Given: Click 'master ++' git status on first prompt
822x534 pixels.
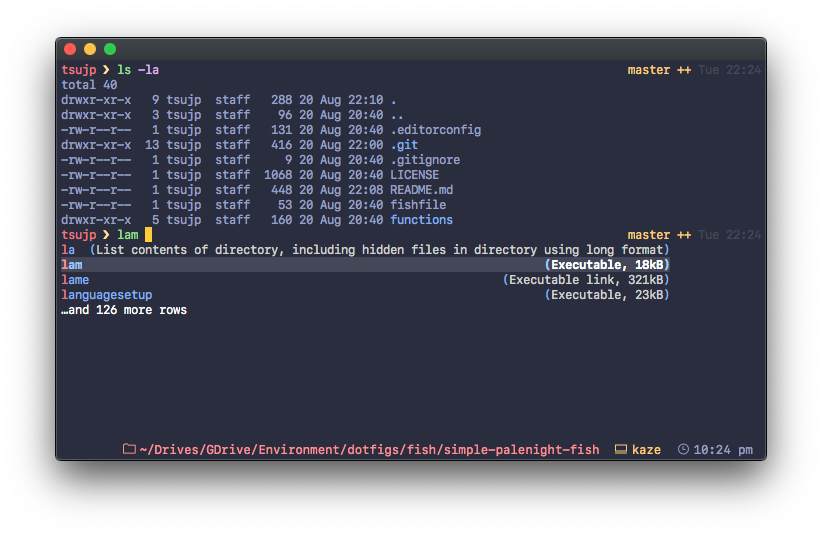Looking at the screenshot, I should coord(659,70).
